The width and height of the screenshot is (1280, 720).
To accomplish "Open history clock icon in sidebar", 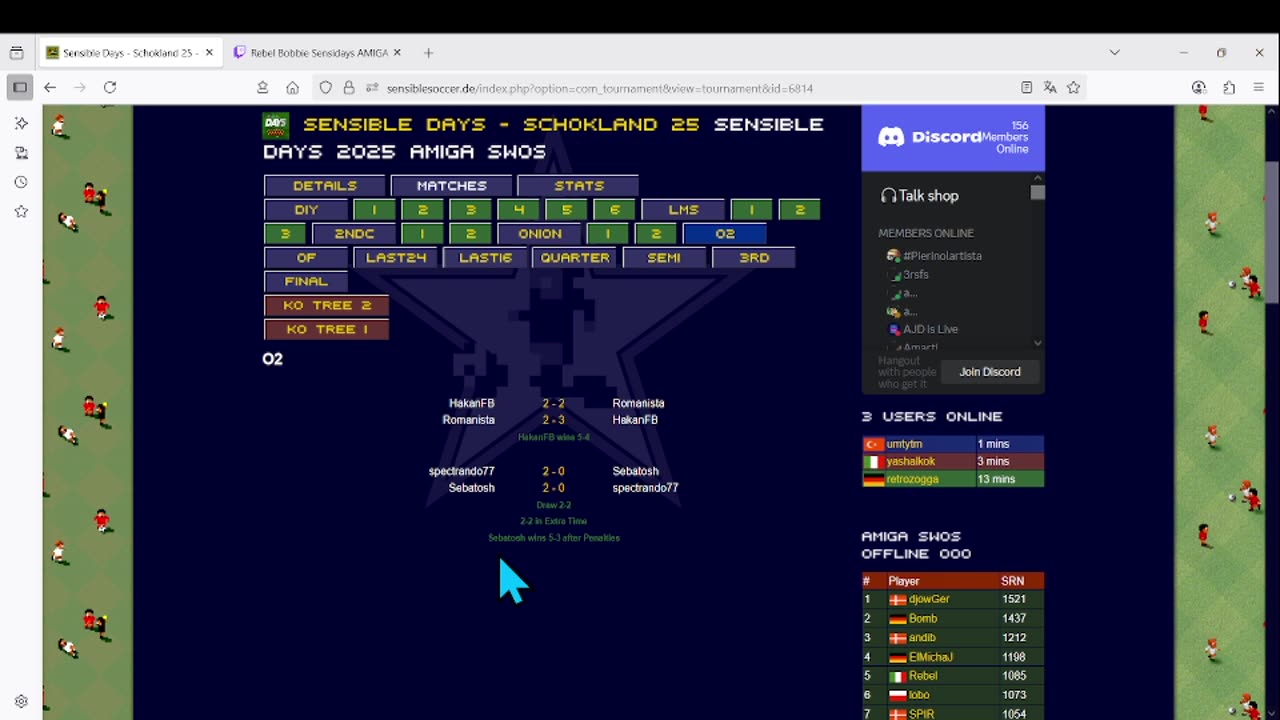I will click(21, 182).
